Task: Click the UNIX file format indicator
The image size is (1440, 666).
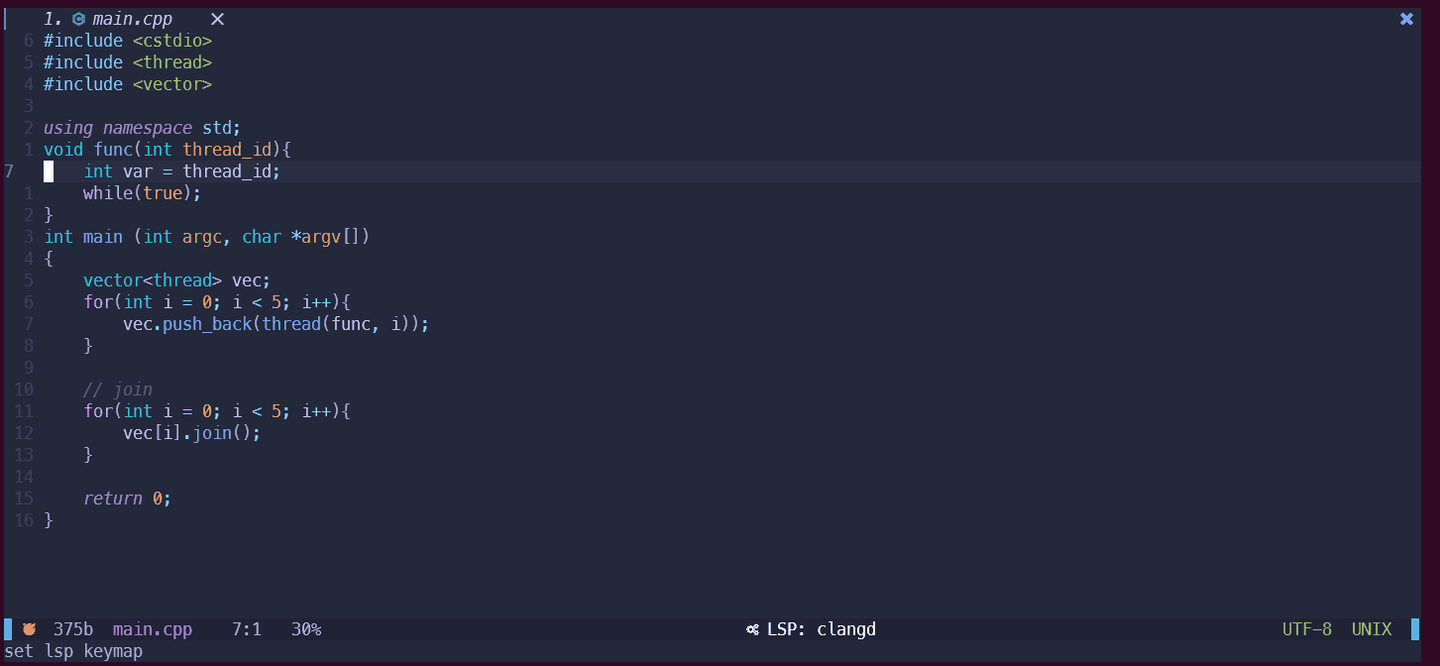Action: coord(1371,629)
